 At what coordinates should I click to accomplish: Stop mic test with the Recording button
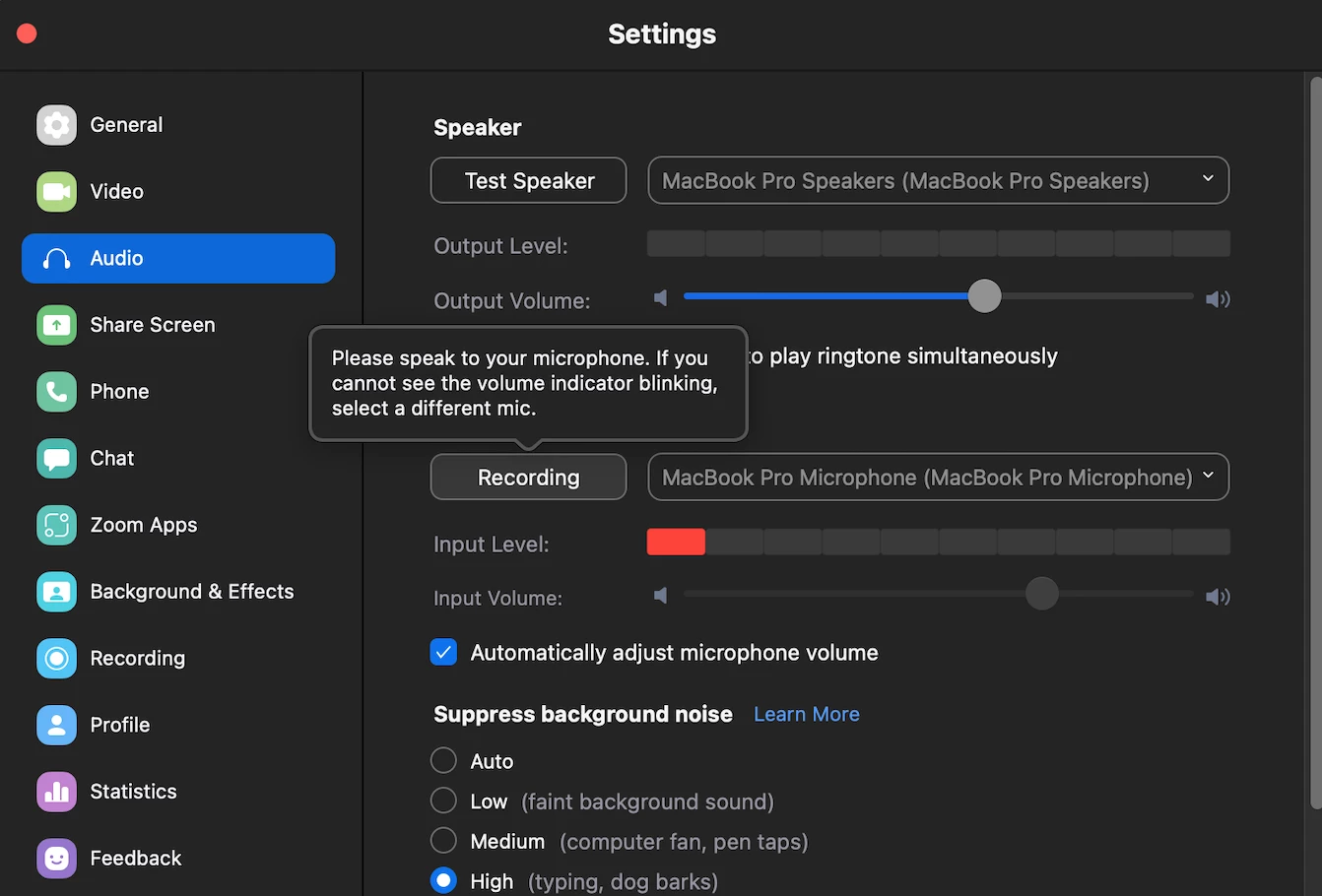[x=529, y=478]
